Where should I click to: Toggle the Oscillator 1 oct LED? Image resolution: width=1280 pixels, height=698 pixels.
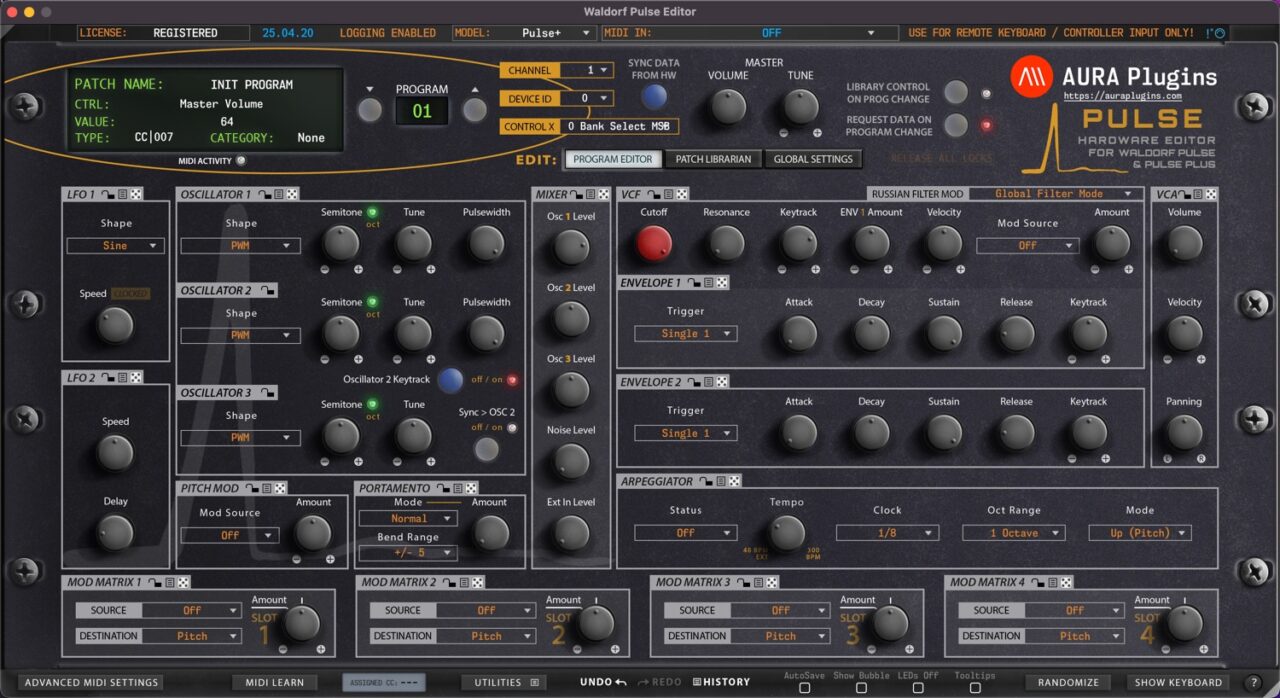point(373,212)
